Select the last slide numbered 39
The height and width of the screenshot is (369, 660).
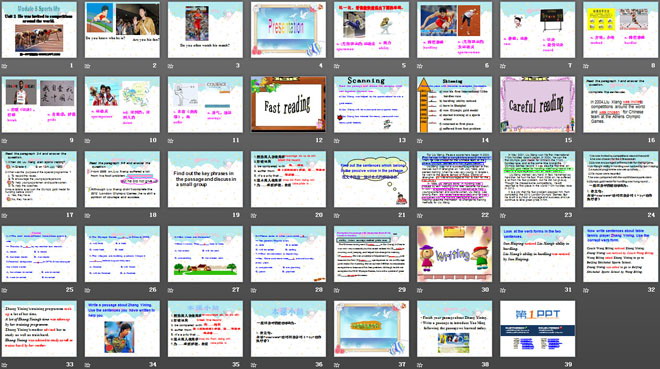click(x=538, y=329)
